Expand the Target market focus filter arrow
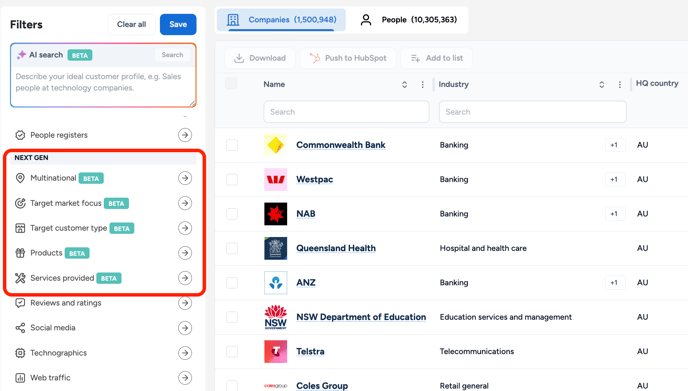The image size is (688, 391). [185, 203]
